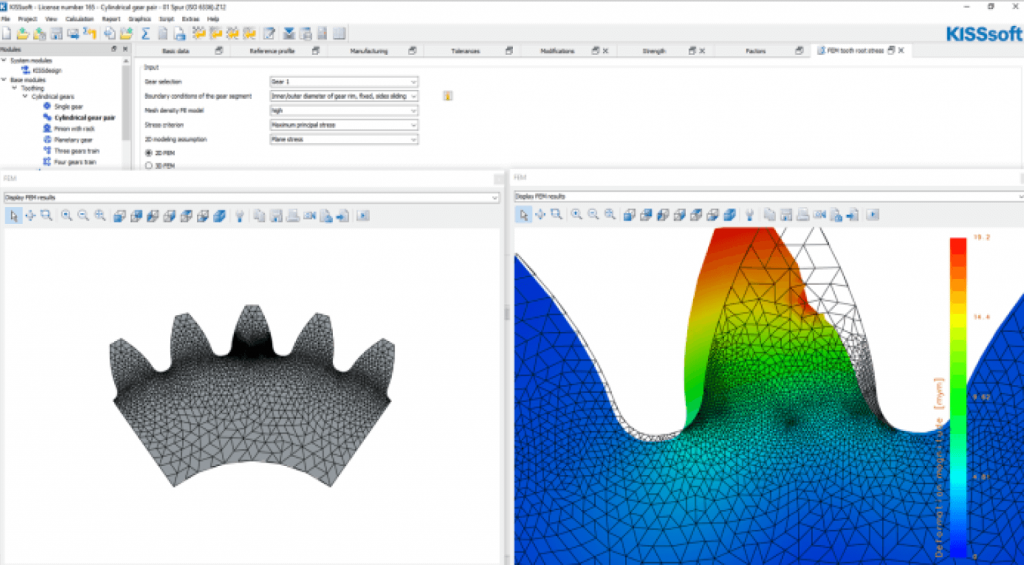Image resolution: width=1024 pixels, height=565 pixels.
Task: Click zoom-to-fit magnifier in left FEM window
Action: coord(100,216)
